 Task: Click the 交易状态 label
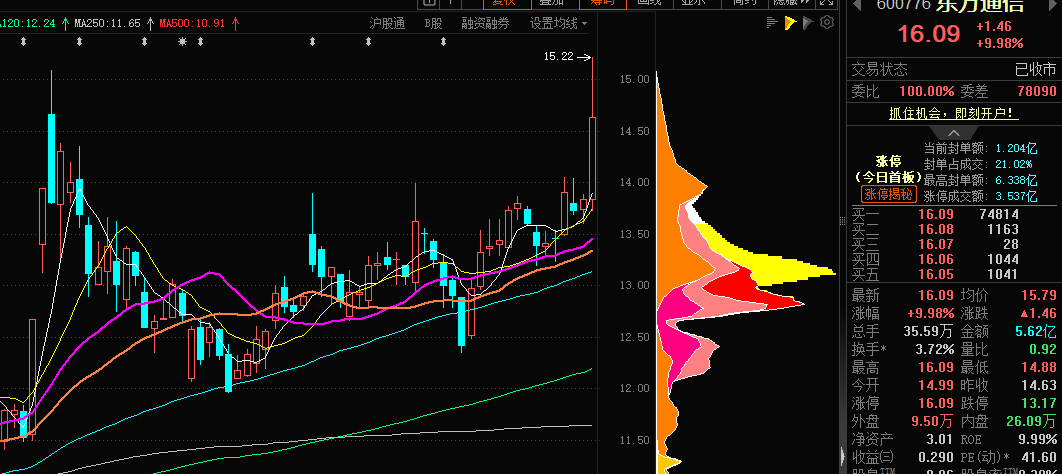coord(879,70)
